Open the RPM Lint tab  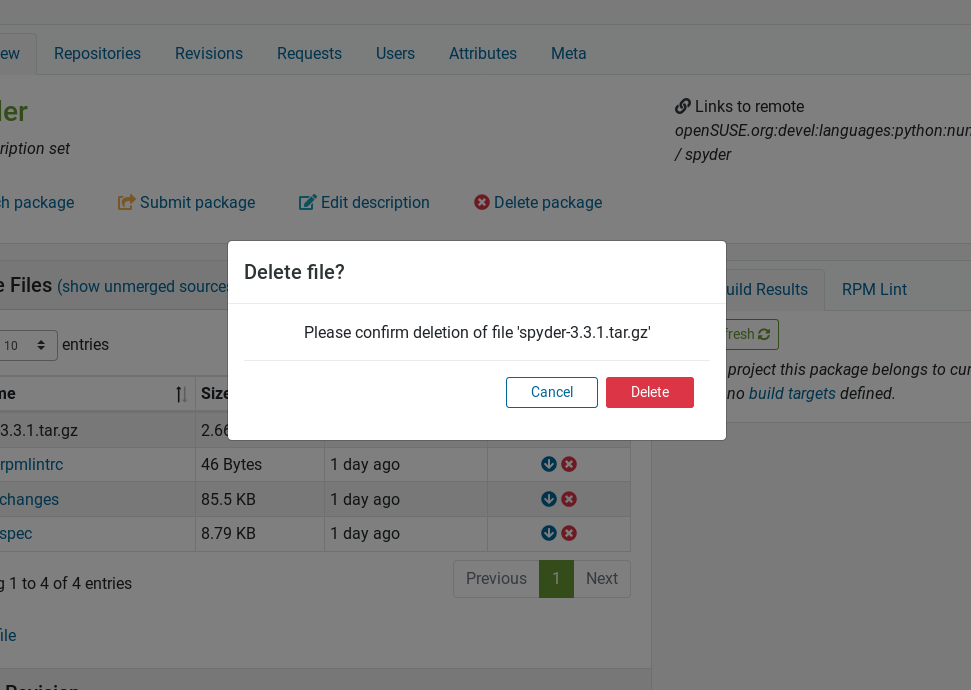873,289
